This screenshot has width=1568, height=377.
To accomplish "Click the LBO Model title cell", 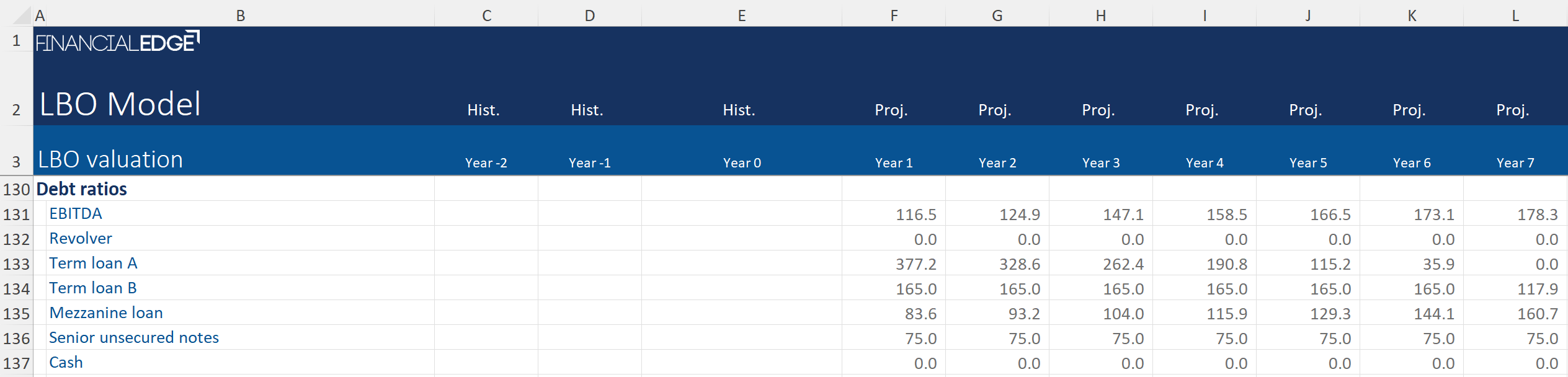I will pyautogui.click(x=120, y=104).
